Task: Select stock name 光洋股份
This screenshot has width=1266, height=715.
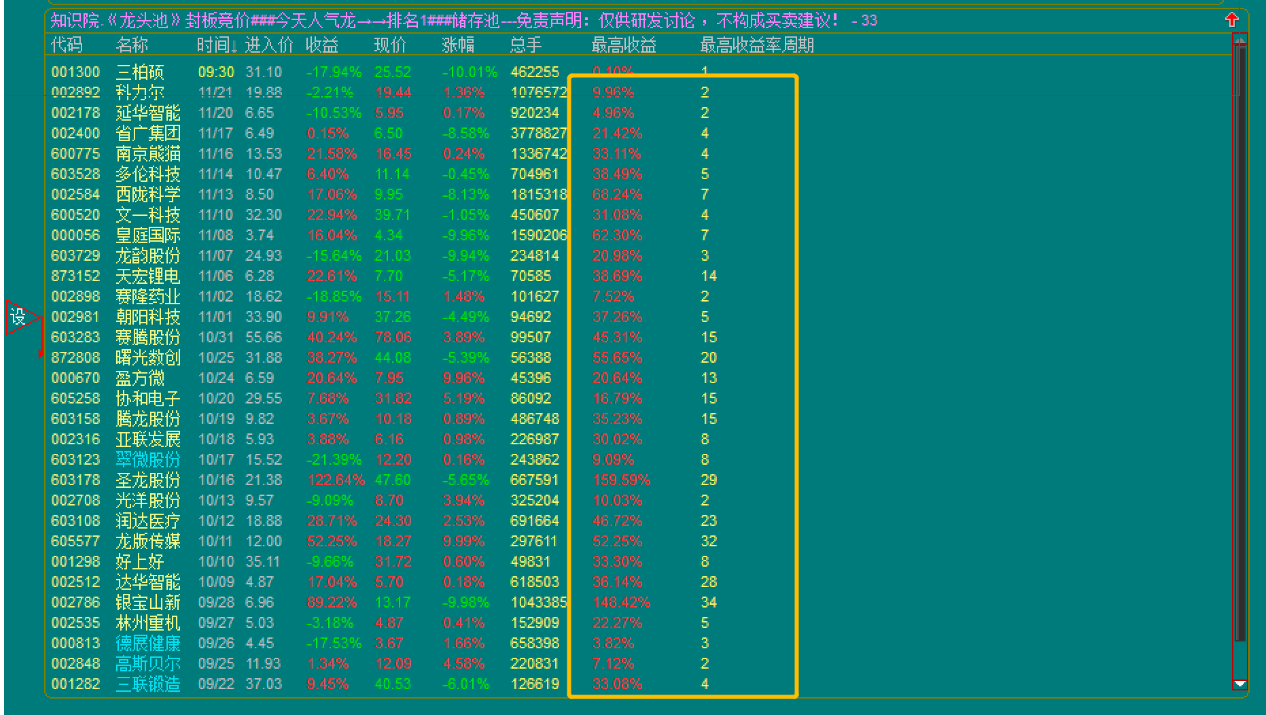Action: coord(148,500)
